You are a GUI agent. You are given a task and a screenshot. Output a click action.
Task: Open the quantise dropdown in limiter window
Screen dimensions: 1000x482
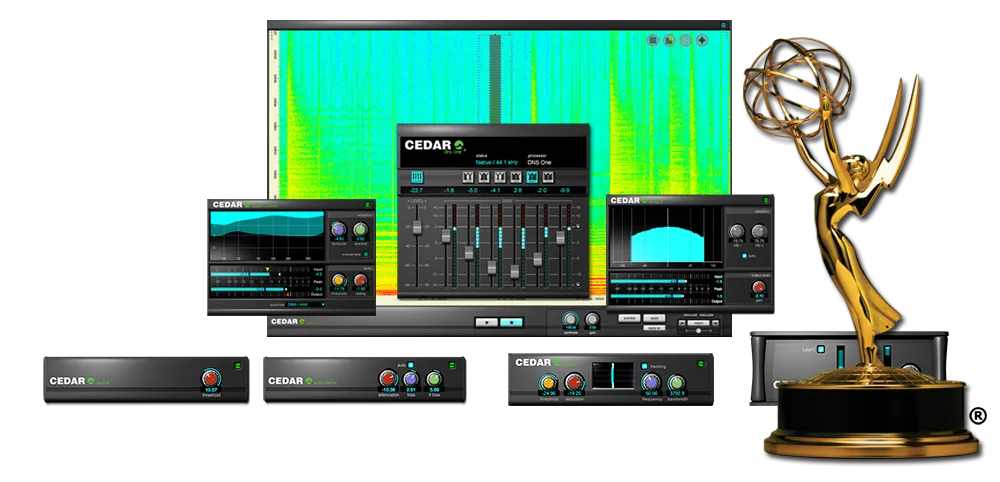click(305, 305)
